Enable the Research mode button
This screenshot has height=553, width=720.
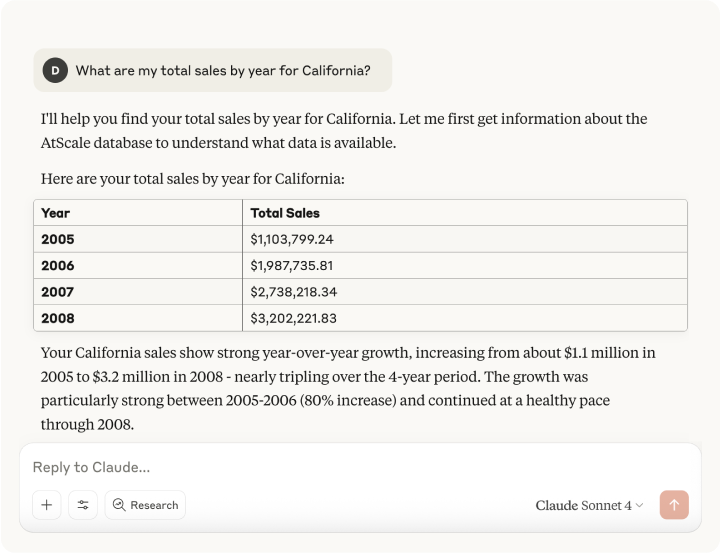pos(145,505)
